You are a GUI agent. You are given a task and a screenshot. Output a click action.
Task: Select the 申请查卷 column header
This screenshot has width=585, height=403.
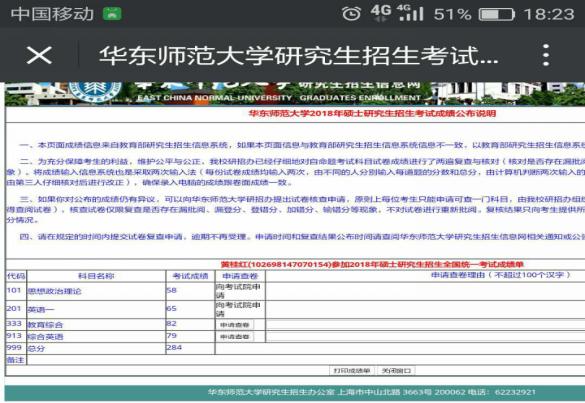(240, 276)
